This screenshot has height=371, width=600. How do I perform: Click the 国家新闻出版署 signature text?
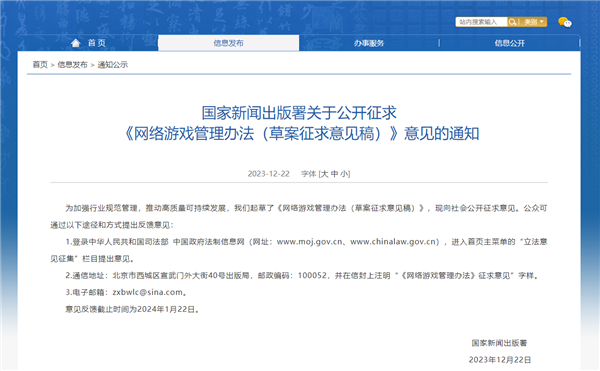pos(499,343)
